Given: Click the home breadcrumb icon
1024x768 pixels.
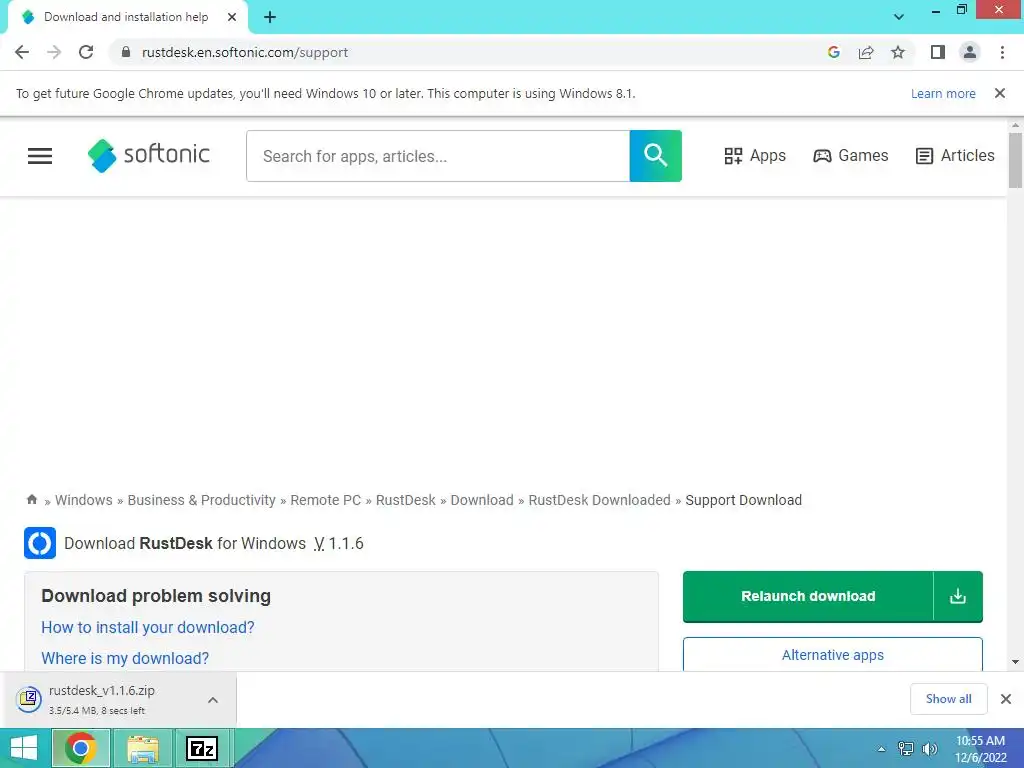Looking at the screenshot, I should tap(31, 500).
